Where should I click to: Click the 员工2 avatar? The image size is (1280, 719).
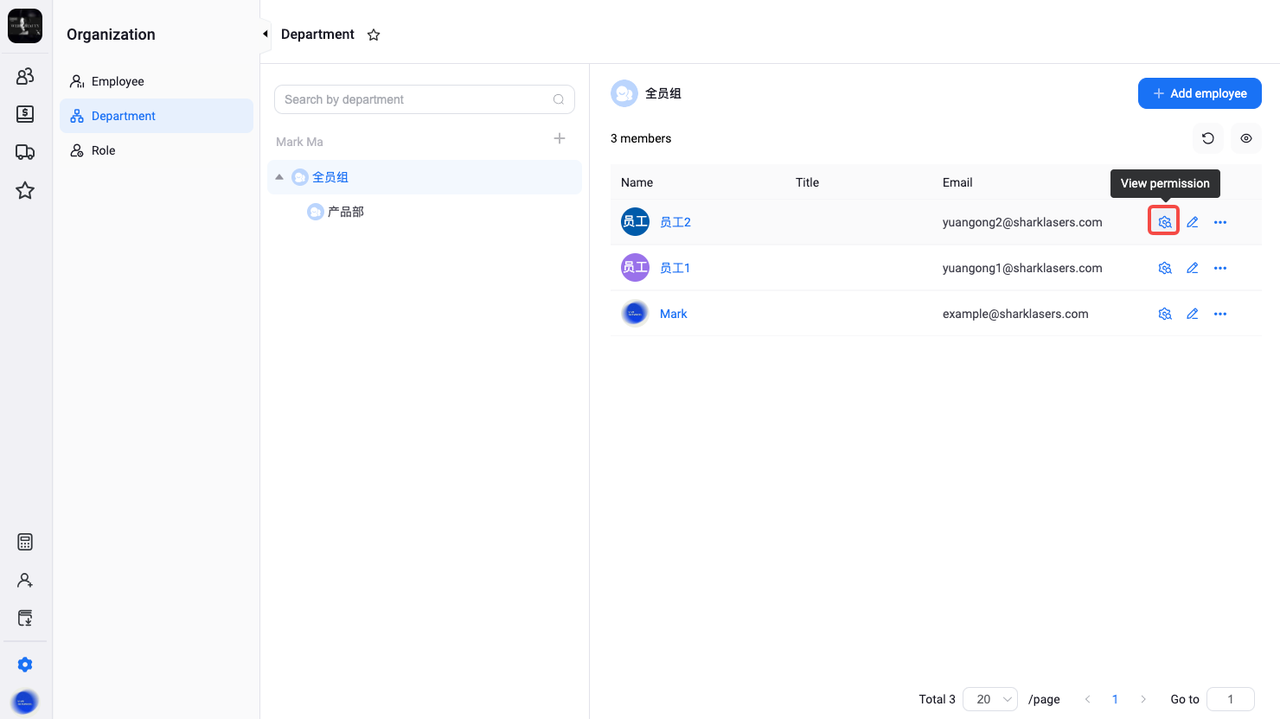[635, 222]
